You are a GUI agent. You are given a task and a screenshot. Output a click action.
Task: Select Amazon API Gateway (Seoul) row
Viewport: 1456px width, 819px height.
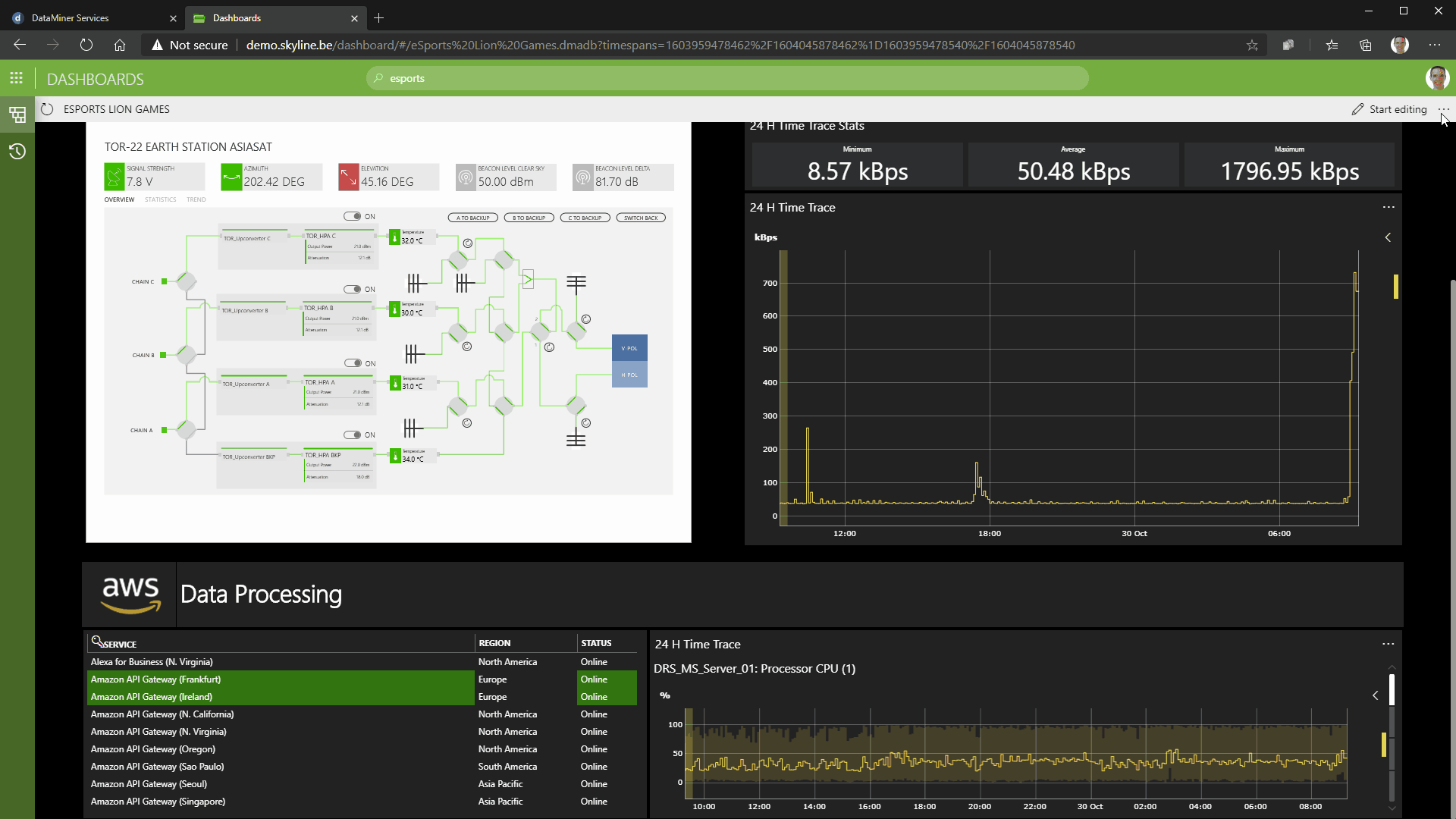tap(362, 784)
